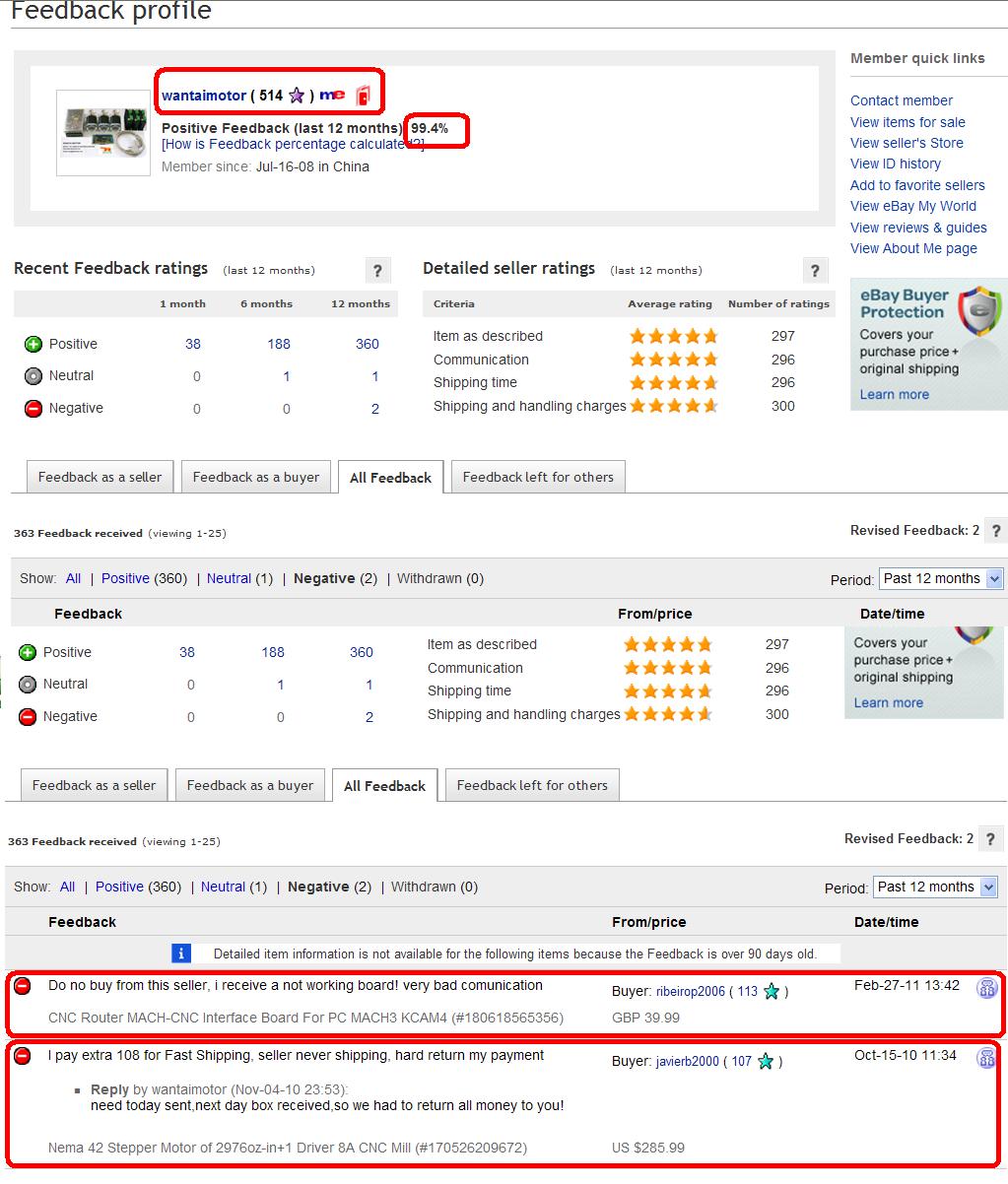Open View seller's Store link
Screen dimensions: 1008x1184
coord(907,143)
